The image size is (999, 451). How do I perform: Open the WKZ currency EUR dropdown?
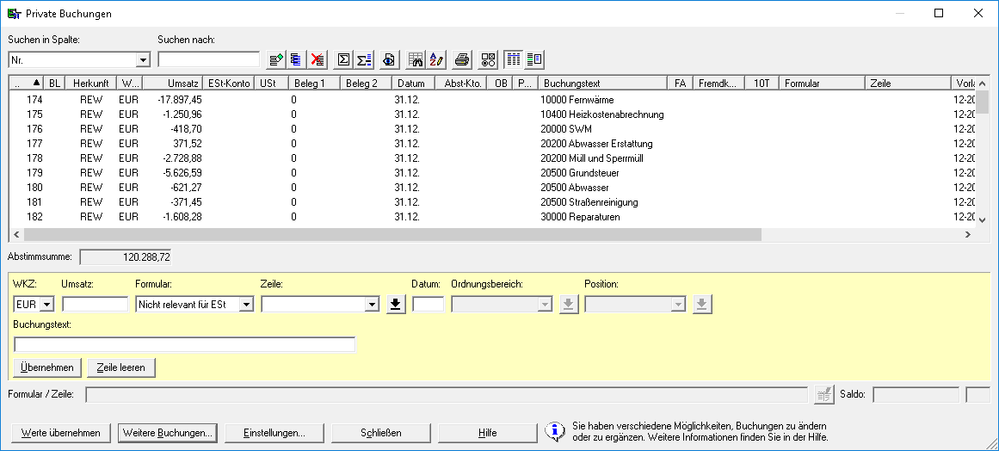pyautogui.click(x=47, y=304)
